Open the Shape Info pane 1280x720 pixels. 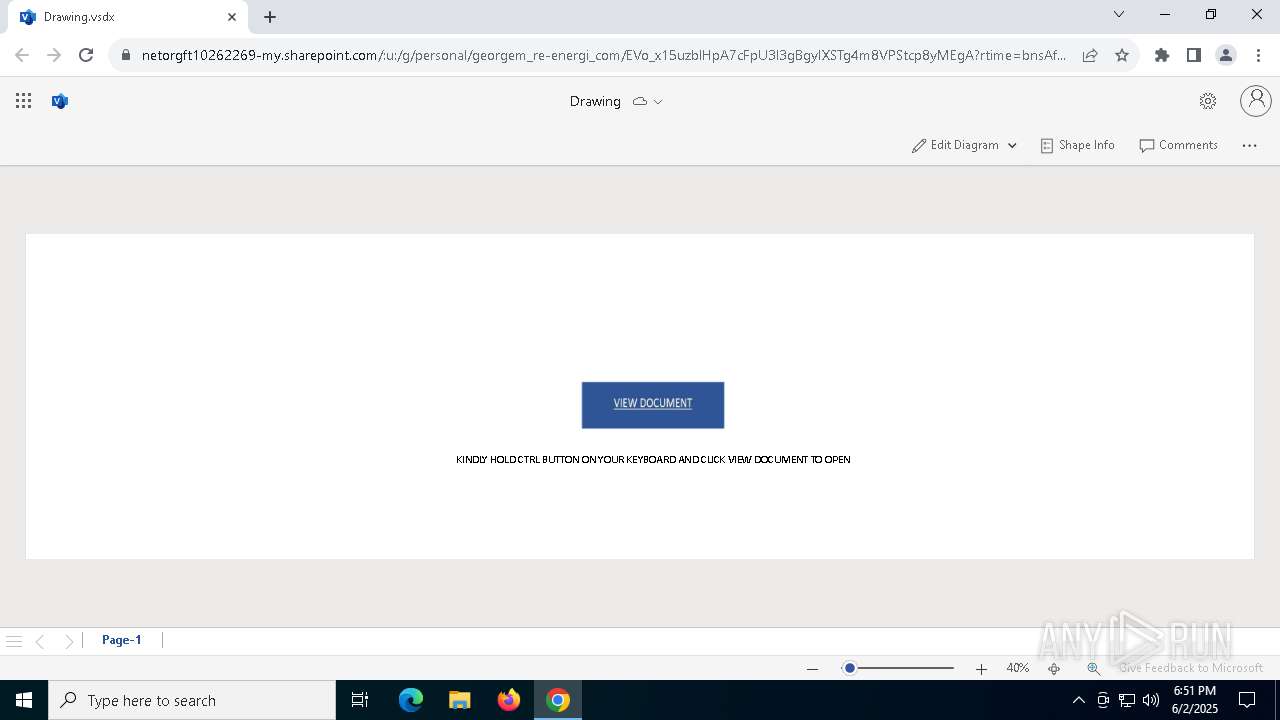[x=1077, y=145]
